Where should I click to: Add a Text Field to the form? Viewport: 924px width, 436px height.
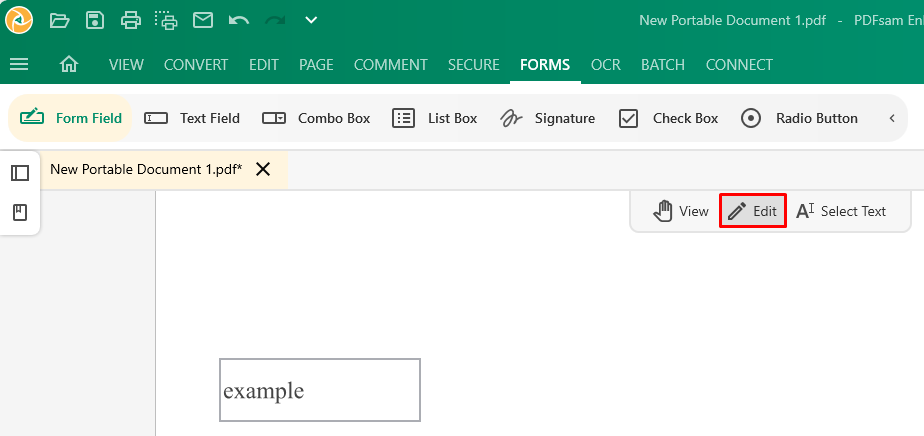tap(192, 118)
